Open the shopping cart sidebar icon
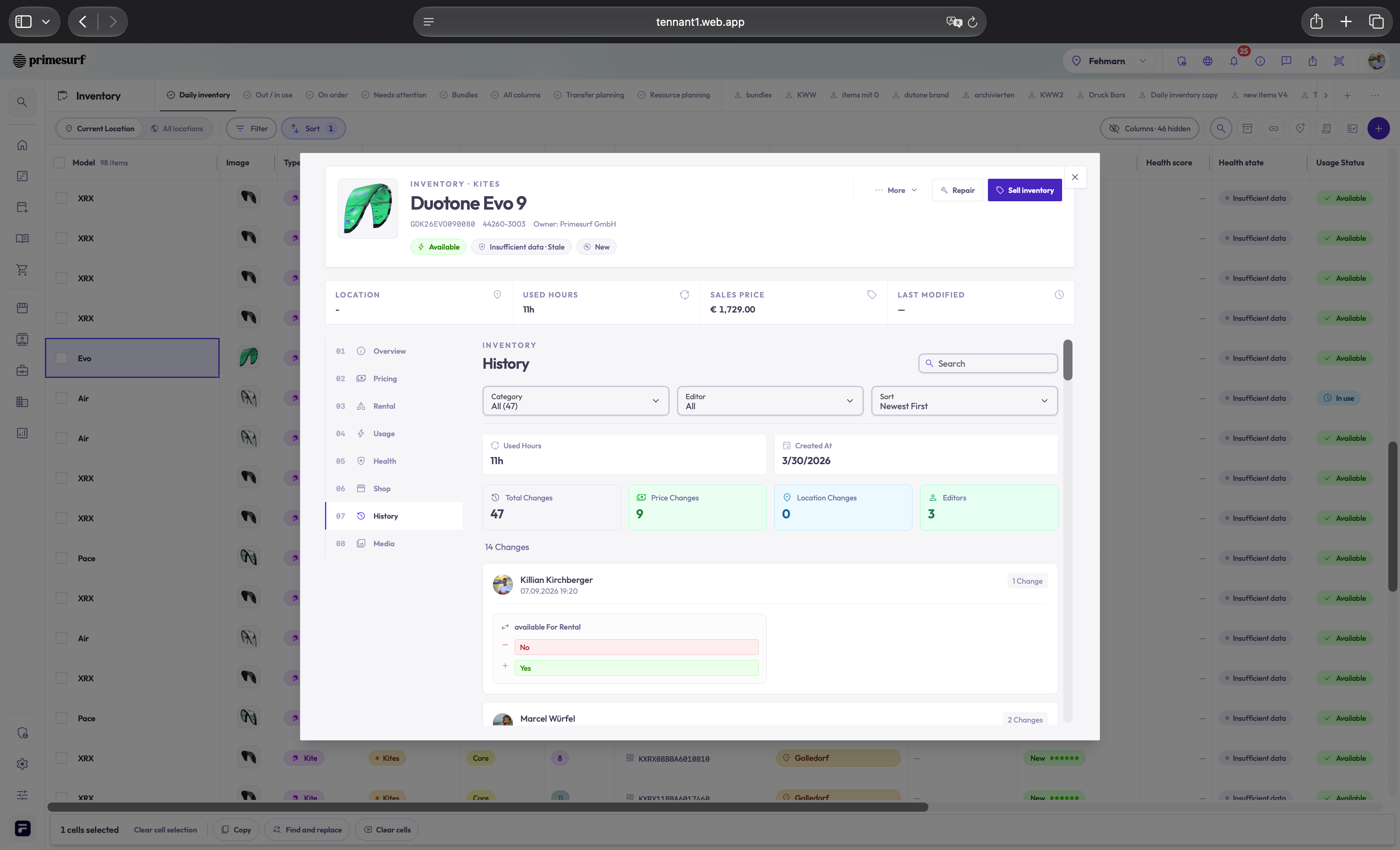Viewport: 1400px width, 850px height. [x=22, y=270]
